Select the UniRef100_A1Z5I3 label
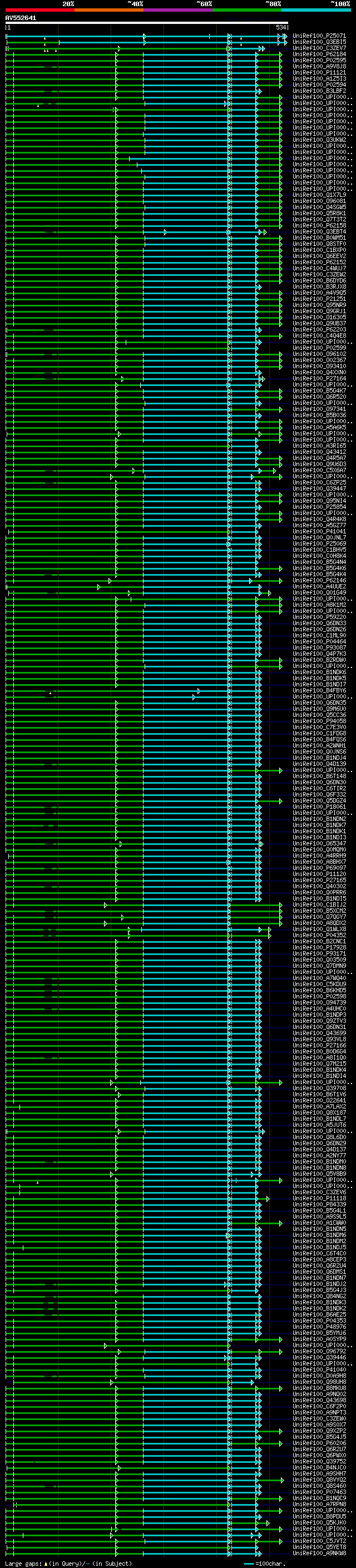 point(319,78)
